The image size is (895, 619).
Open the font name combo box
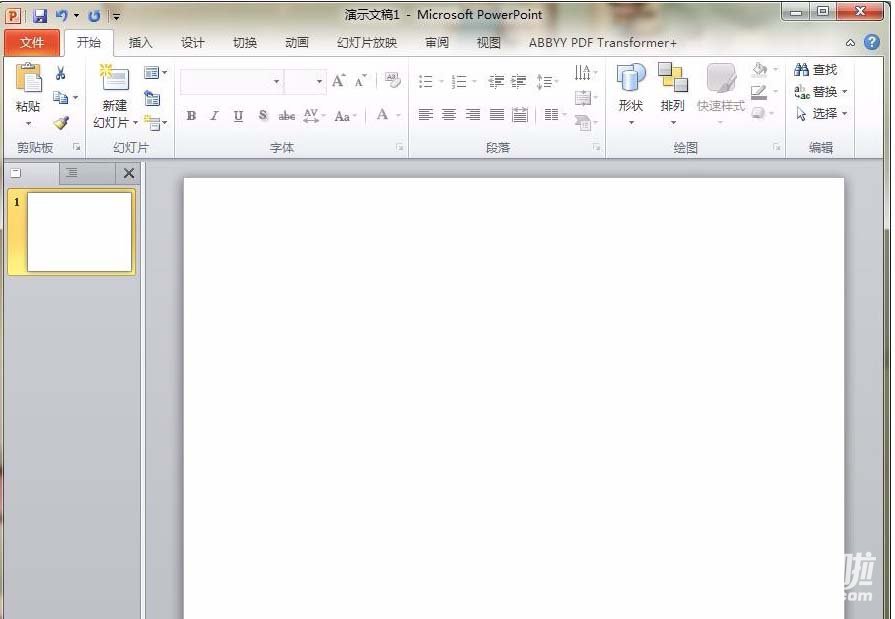[231, 82]
